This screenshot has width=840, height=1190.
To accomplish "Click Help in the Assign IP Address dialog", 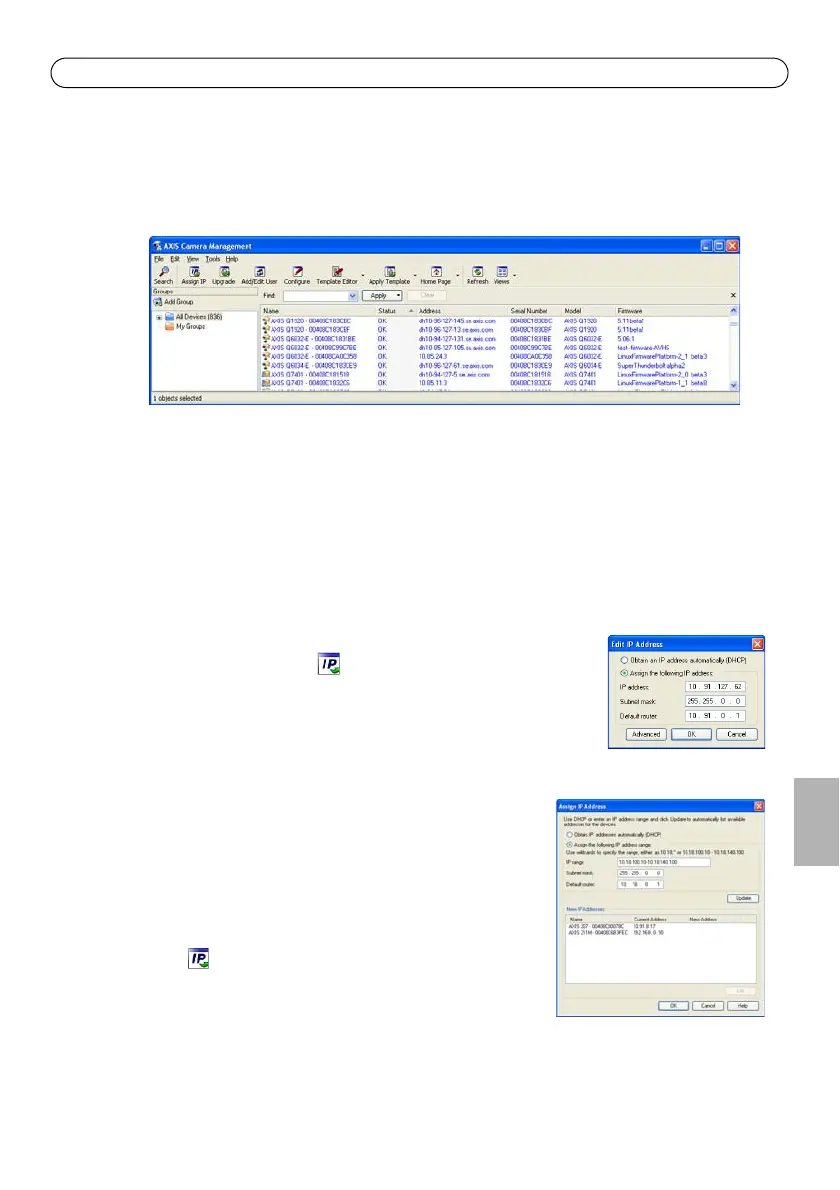I will coord(743,1006).
